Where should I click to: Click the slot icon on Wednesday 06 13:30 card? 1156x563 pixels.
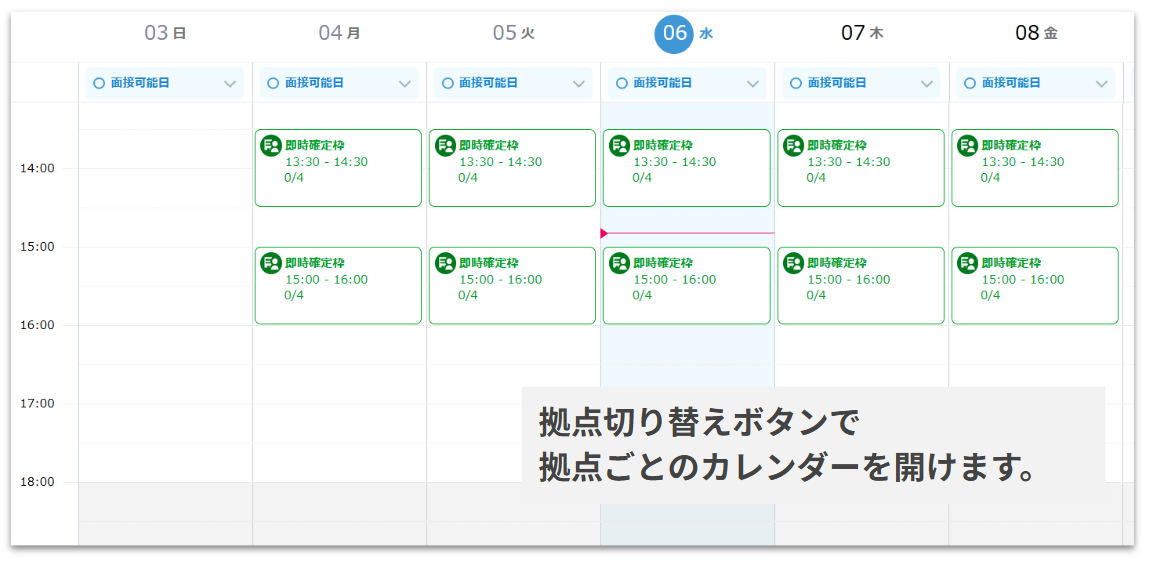619,146
